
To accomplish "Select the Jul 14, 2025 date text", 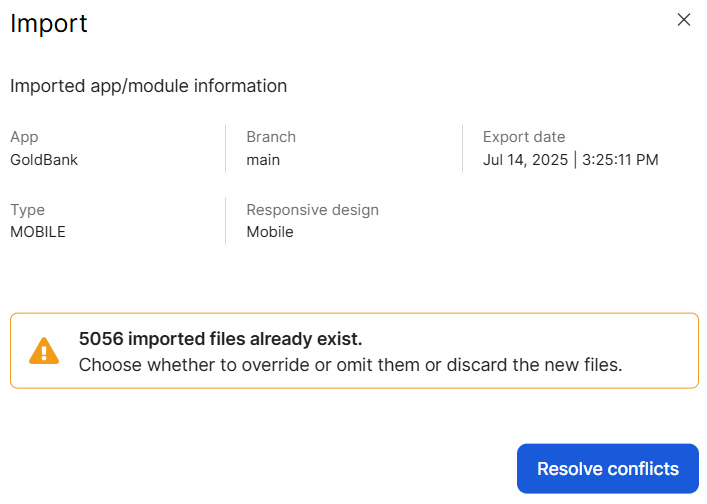I will [525, 160].
